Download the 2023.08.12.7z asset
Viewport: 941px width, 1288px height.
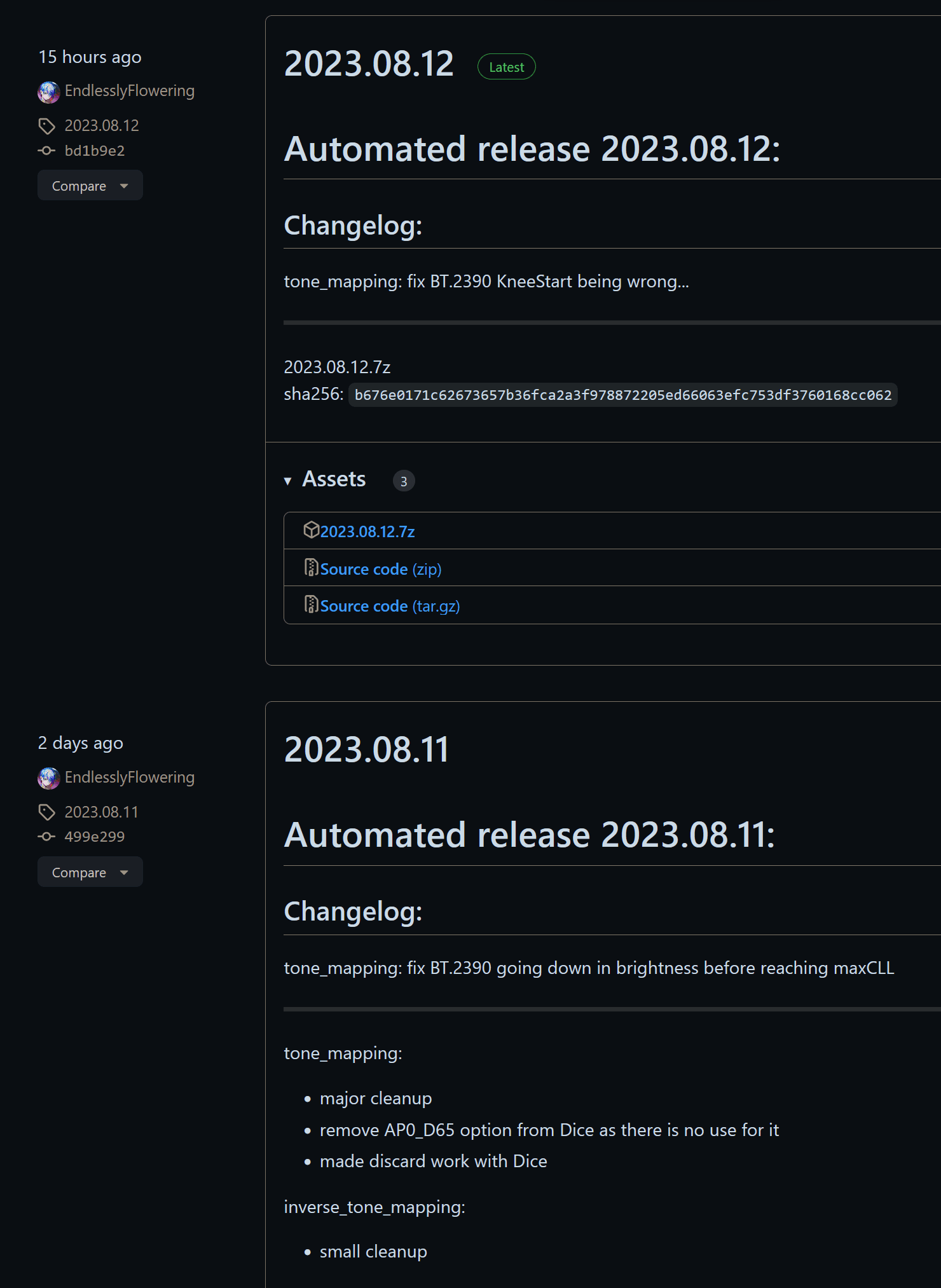point(367,531)
